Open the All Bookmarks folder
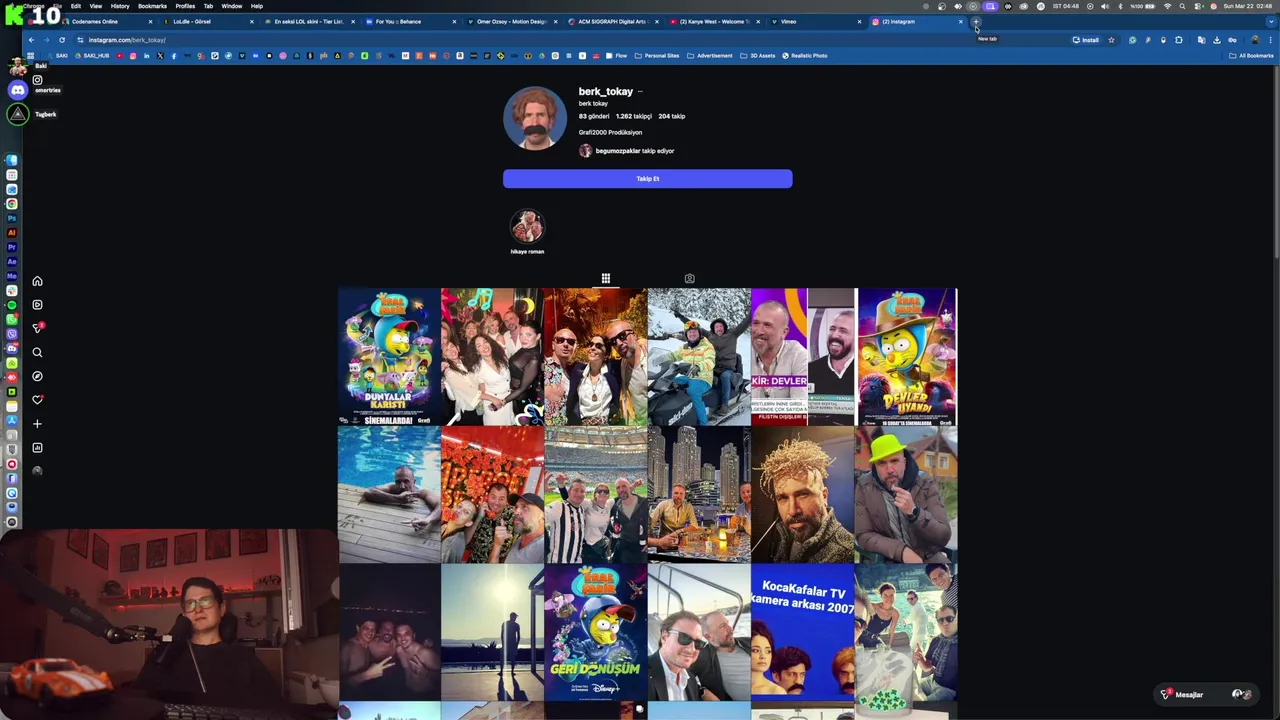Image resolution: width=1280 pixels, height=720 pixels. [1251, 56]
